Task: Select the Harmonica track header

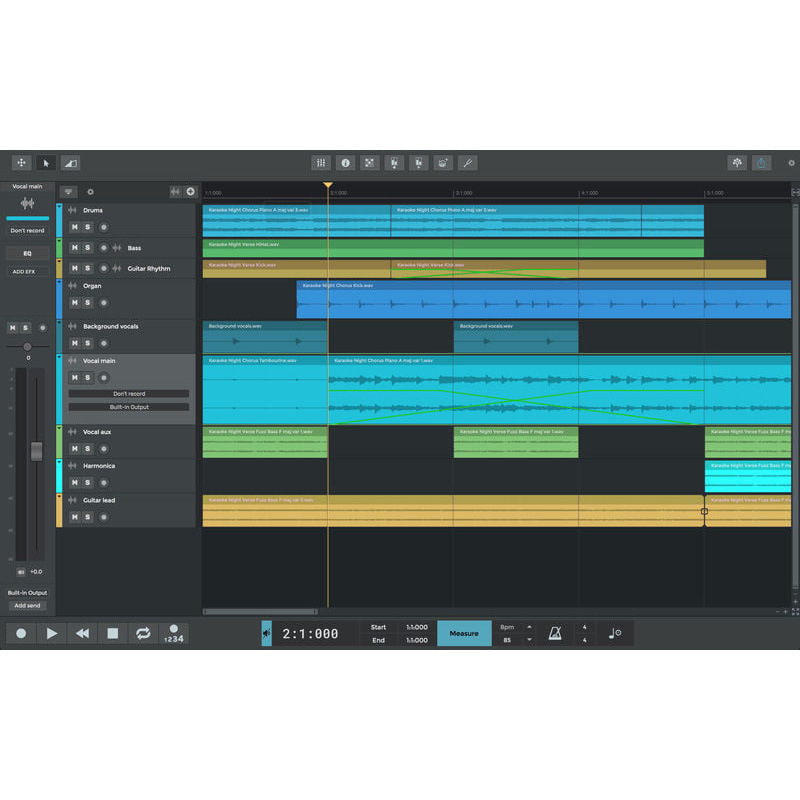Action: click(x=126, y=476)
